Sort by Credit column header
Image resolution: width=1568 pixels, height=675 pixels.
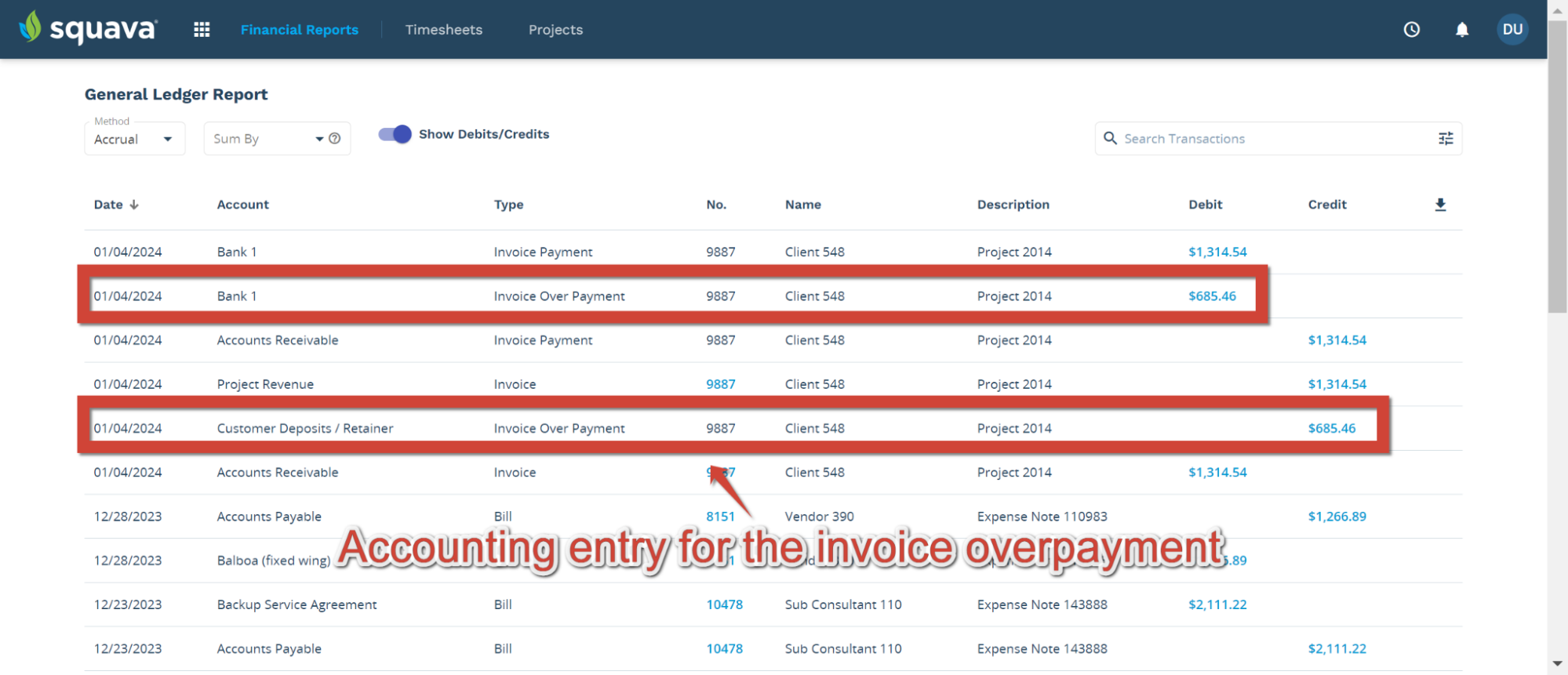tap(1327, 205)
